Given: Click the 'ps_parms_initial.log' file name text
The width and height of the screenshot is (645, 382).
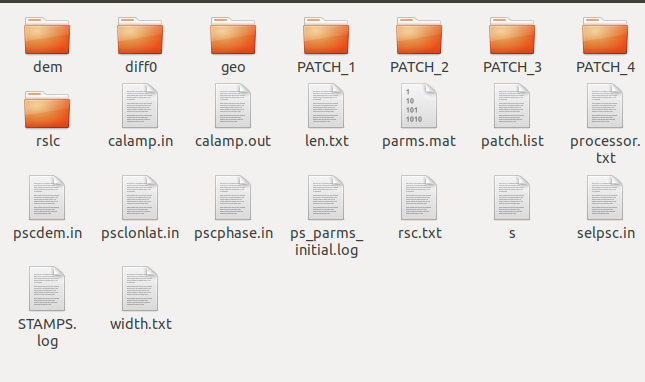Looking at the screenshot, I should pyautogui.click(x=327, y=242).
